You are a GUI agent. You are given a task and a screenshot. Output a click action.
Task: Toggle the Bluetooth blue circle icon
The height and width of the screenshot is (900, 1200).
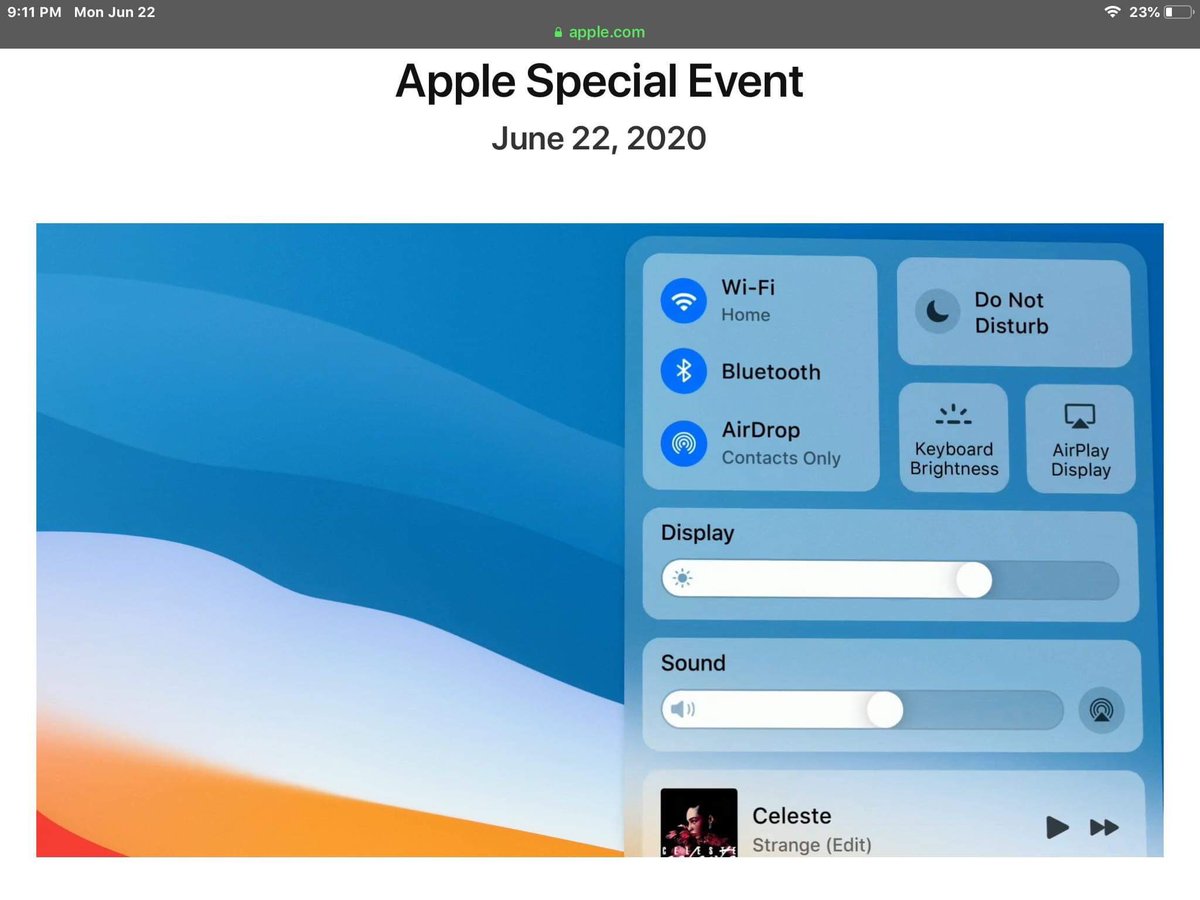(684, 372)
